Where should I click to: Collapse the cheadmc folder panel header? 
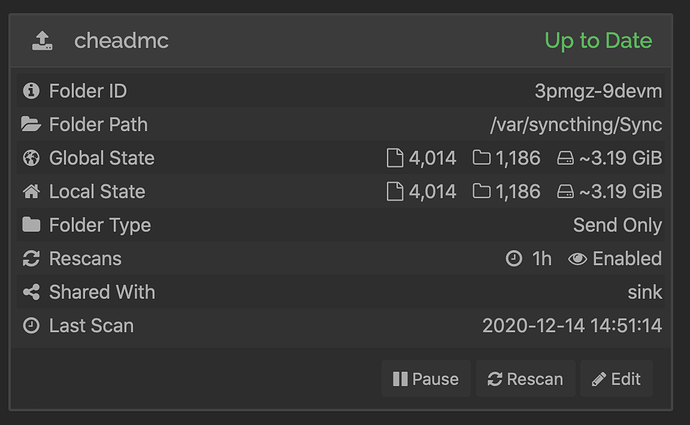[341, 40]
